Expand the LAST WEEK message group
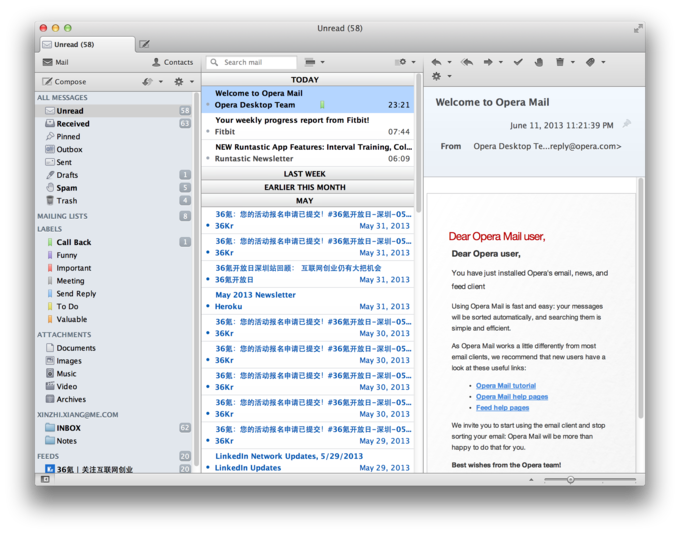This screenshot has width=680, height=534. click(x=307, y=174)
